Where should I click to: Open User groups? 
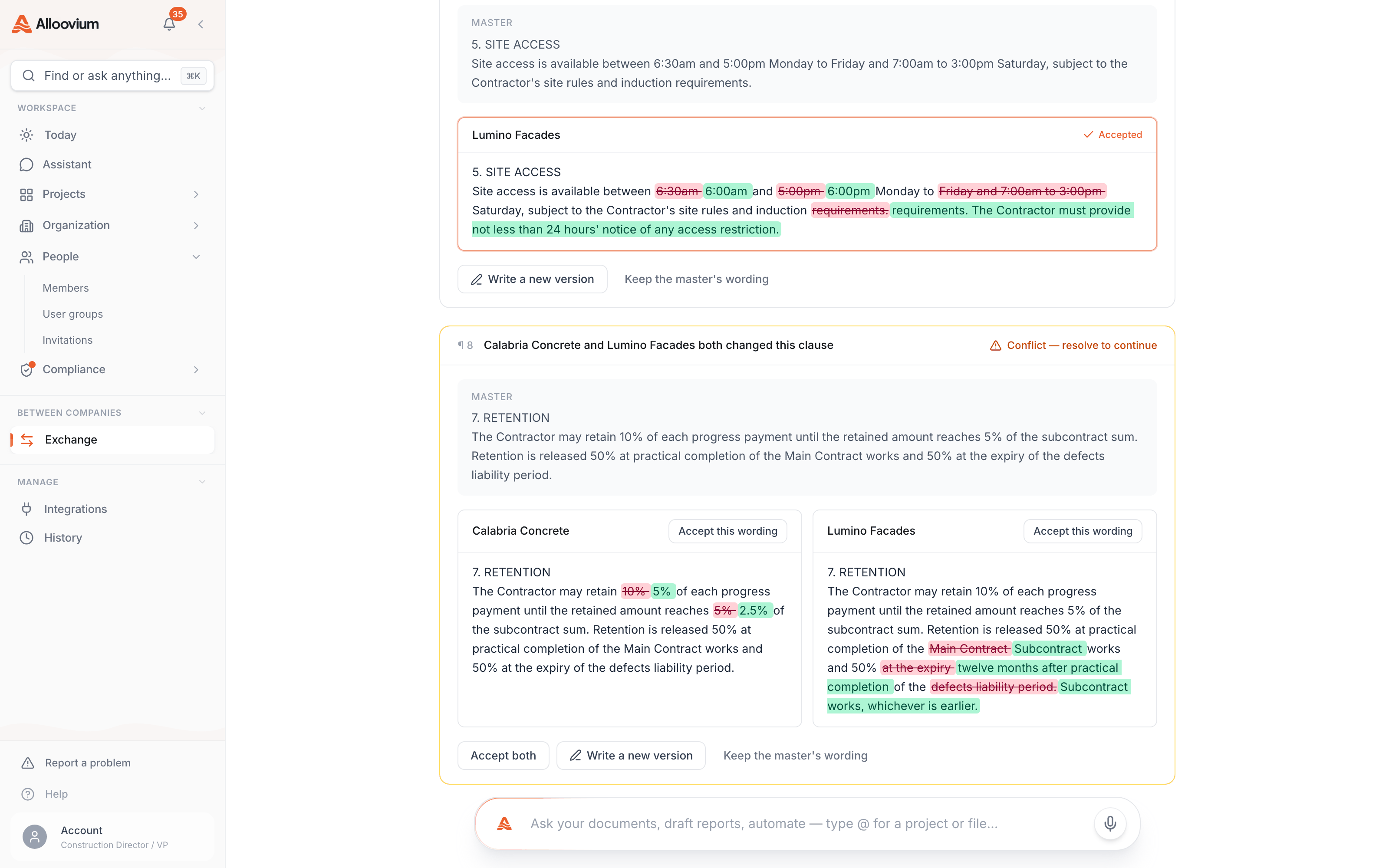(x=73, y=315)
